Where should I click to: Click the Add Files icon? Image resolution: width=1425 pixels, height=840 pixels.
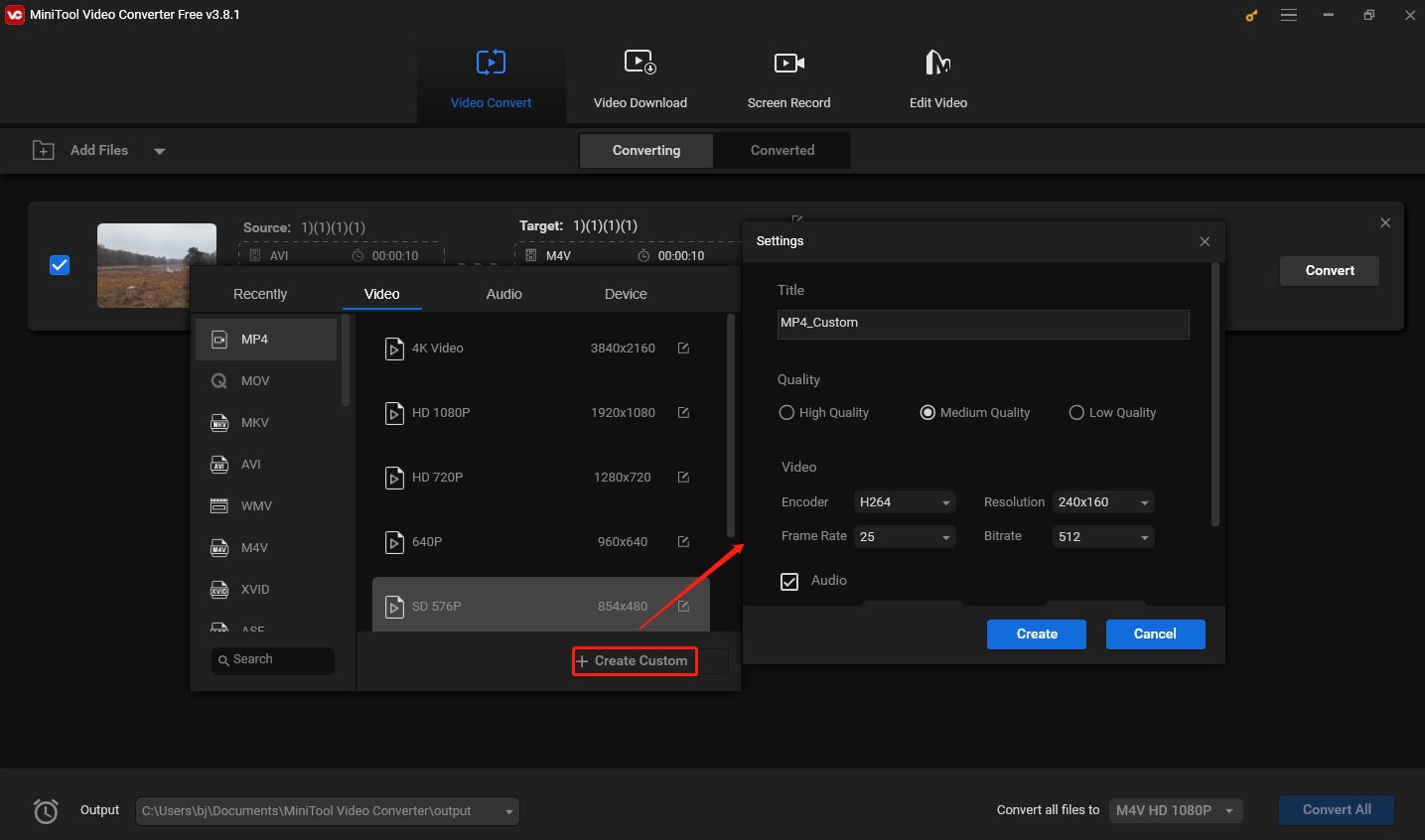click(44, 150)
